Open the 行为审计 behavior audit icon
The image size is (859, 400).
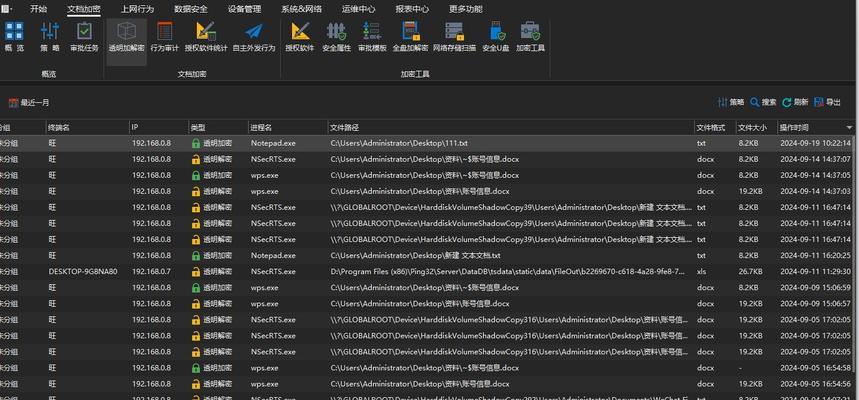click(x=164, y=31)
